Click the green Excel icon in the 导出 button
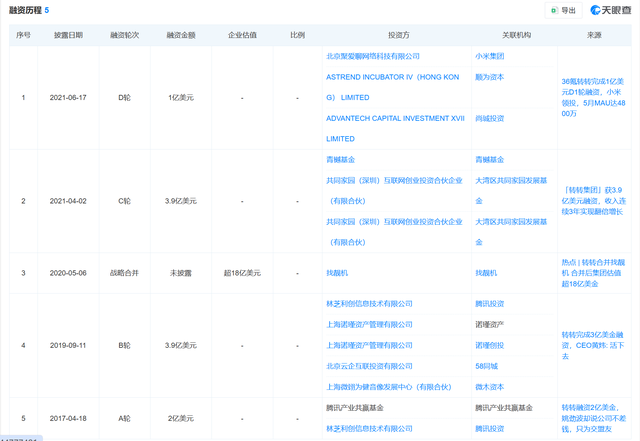The width and height of the screenshot is (640, 441). [x=554, y=11]
